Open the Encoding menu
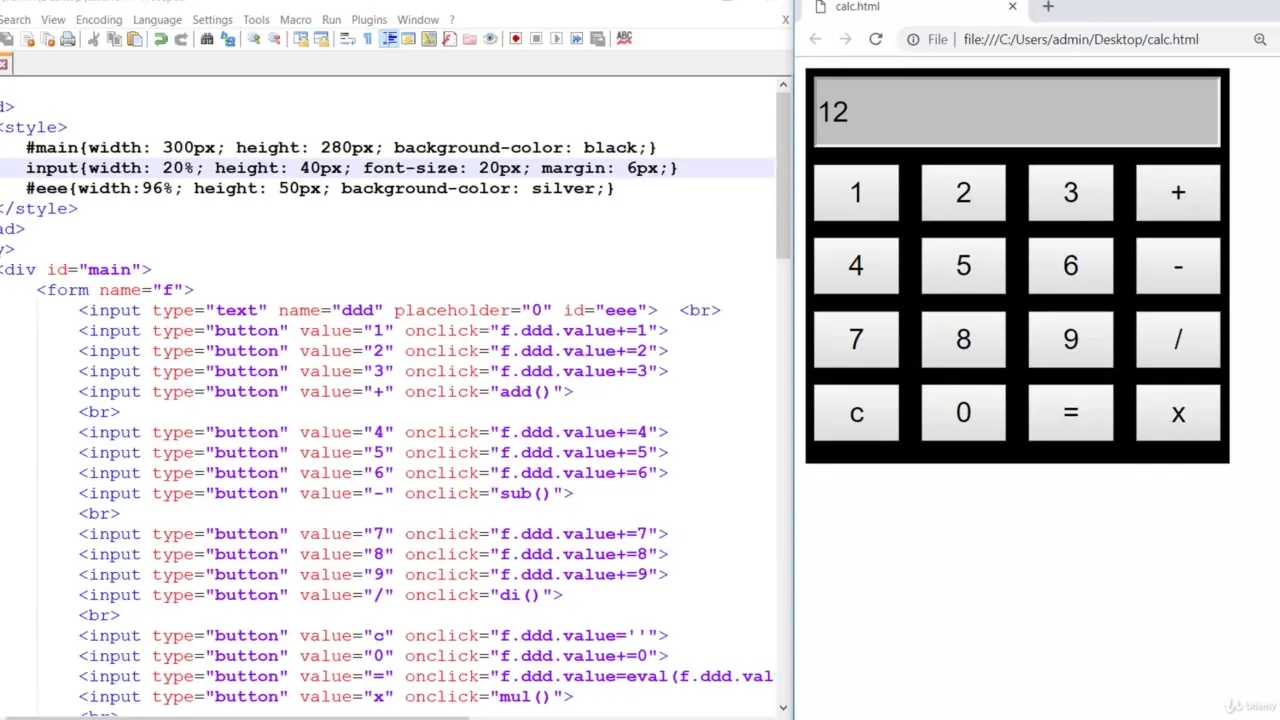This screenshot has height=720, width=1280. click(x=99, y=19)
